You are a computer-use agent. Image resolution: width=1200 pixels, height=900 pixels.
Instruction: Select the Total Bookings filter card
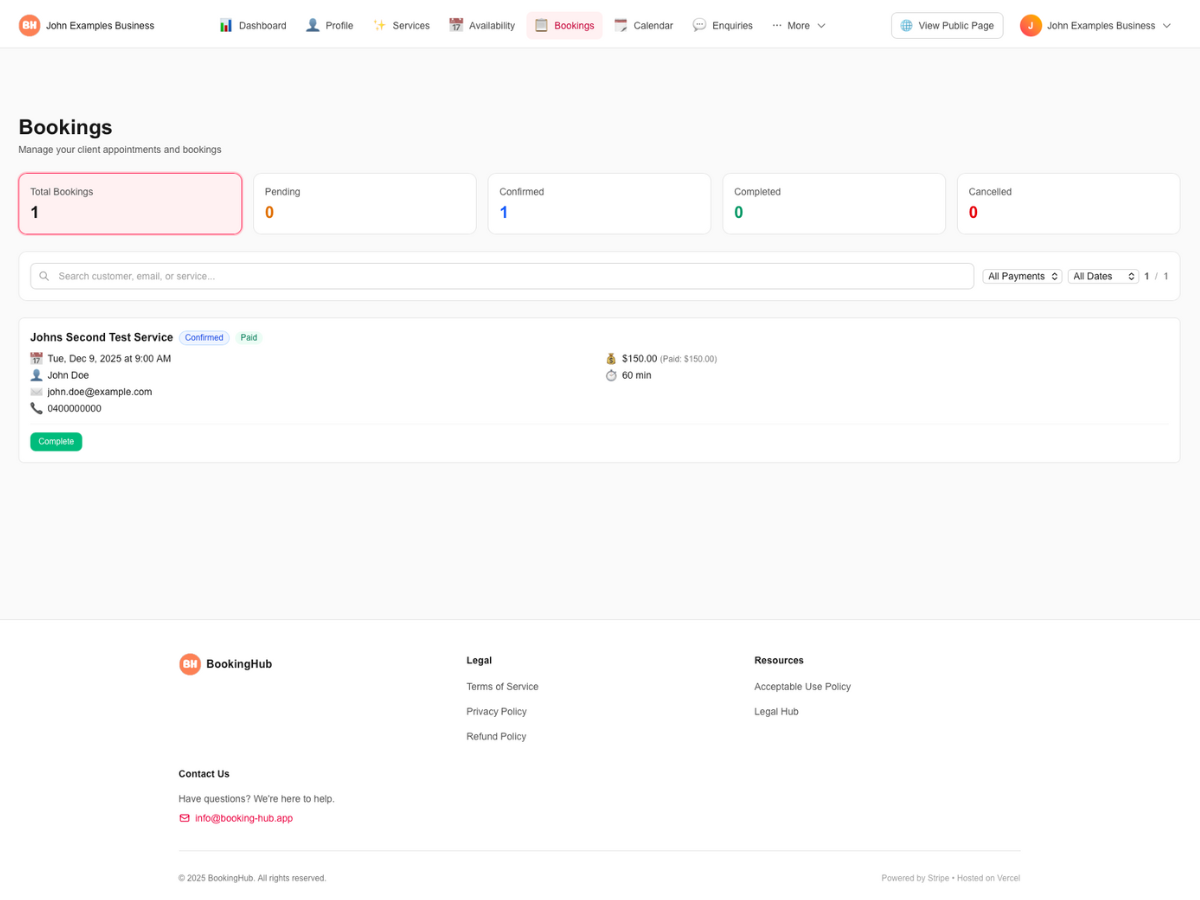(129, 203)
